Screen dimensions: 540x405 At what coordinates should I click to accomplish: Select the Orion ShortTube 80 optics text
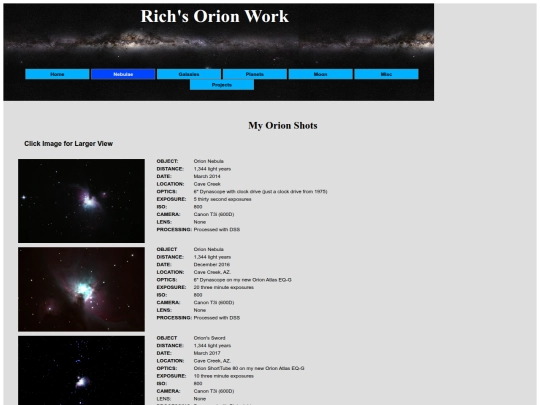pos(249,368)
